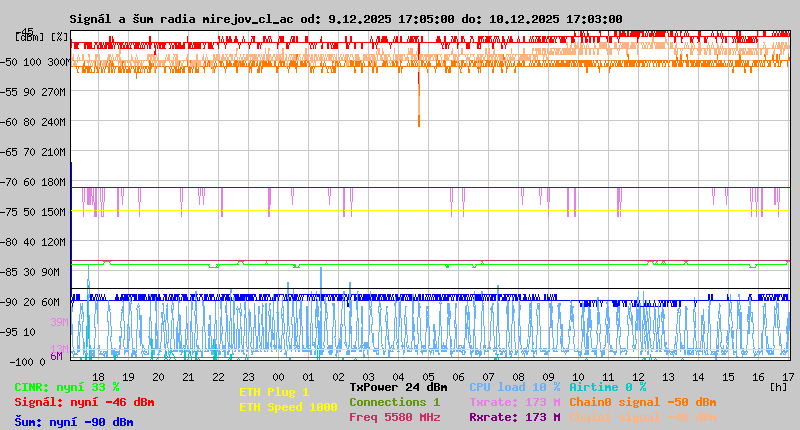Select the pink '39M' rate marker label
Screen dimensions: 800x430
tap(59, 322)
